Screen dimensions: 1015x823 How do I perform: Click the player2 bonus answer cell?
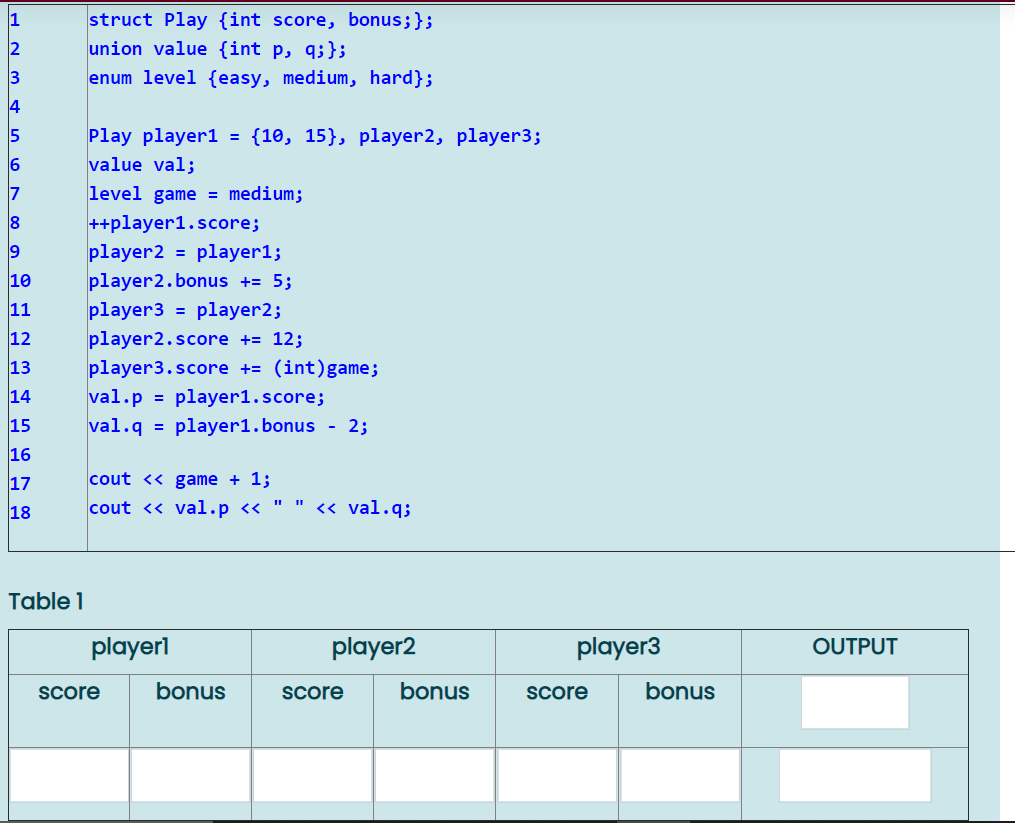tap(434, 776)
